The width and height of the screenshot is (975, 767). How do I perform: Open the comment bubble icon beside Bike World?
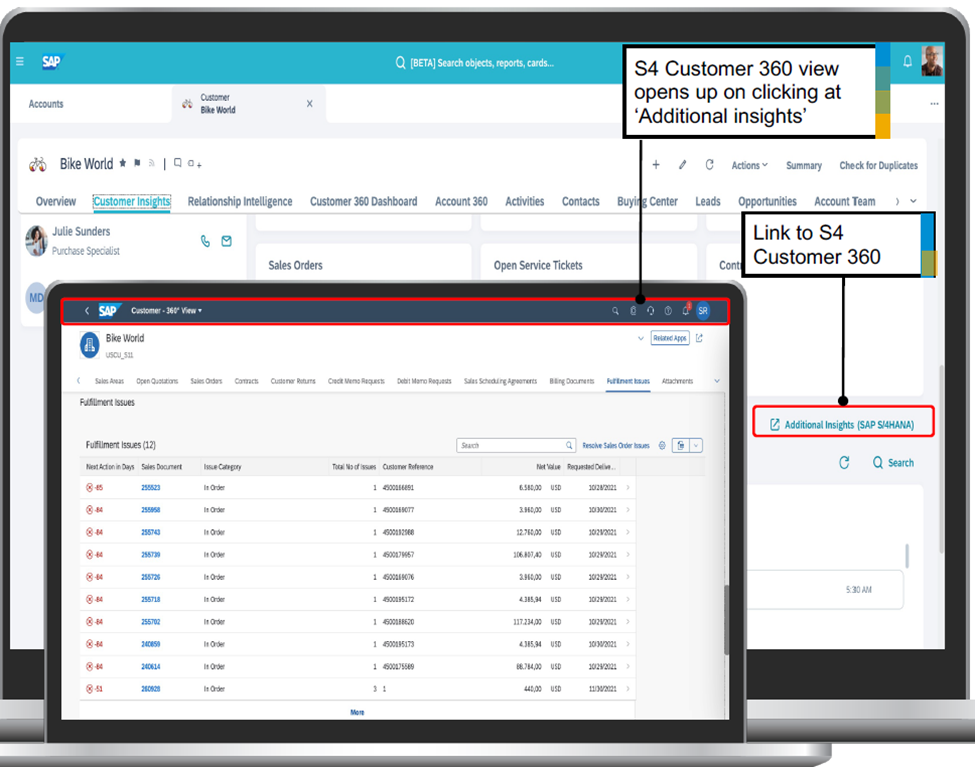[x=178, y=163]
